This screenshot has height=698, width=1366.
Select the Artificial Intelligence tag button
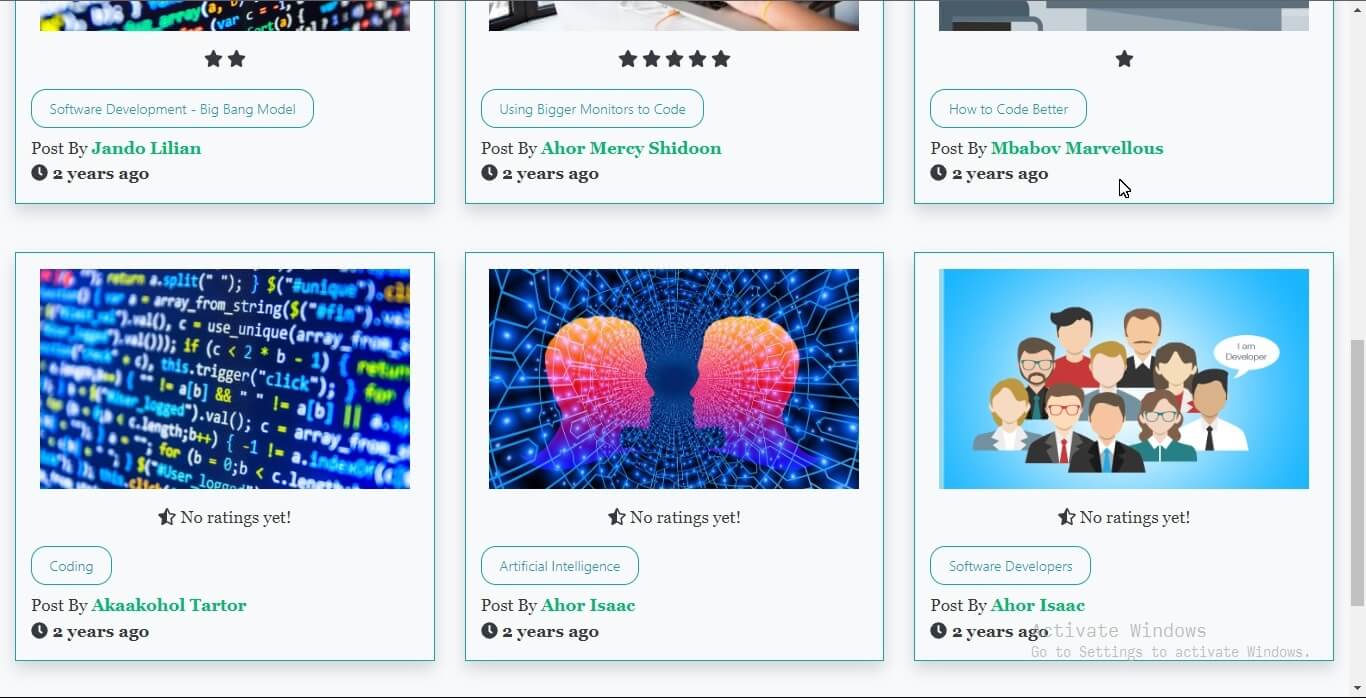click(x=560, y=566)
